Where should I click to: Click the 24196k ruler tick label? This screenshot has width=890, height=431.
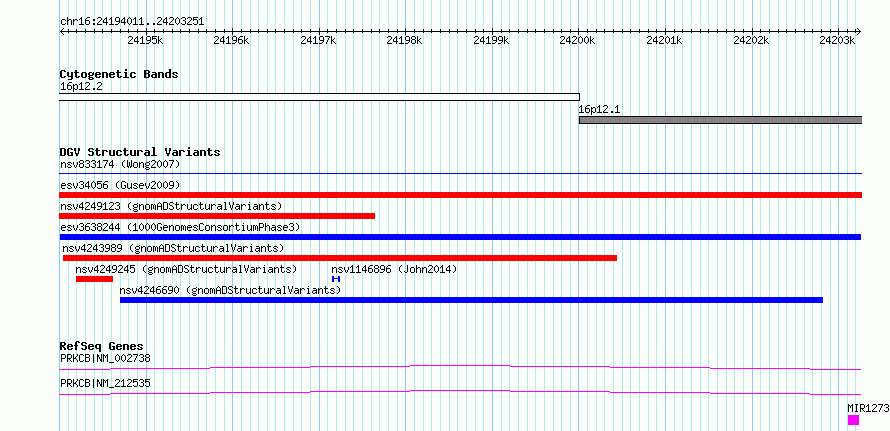232,40
